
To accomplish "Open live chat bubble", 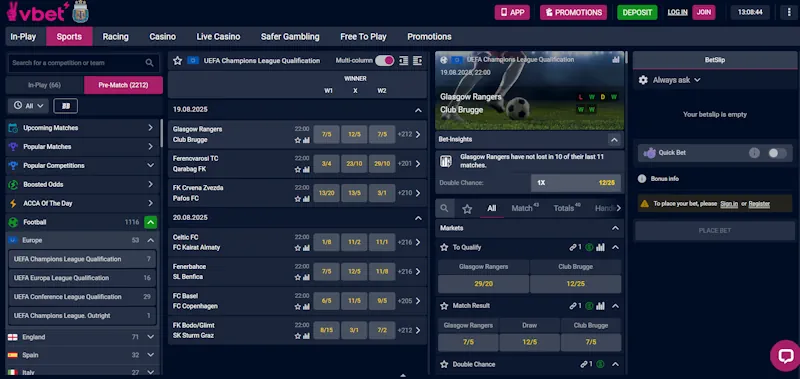I will [x=785, y=356].
